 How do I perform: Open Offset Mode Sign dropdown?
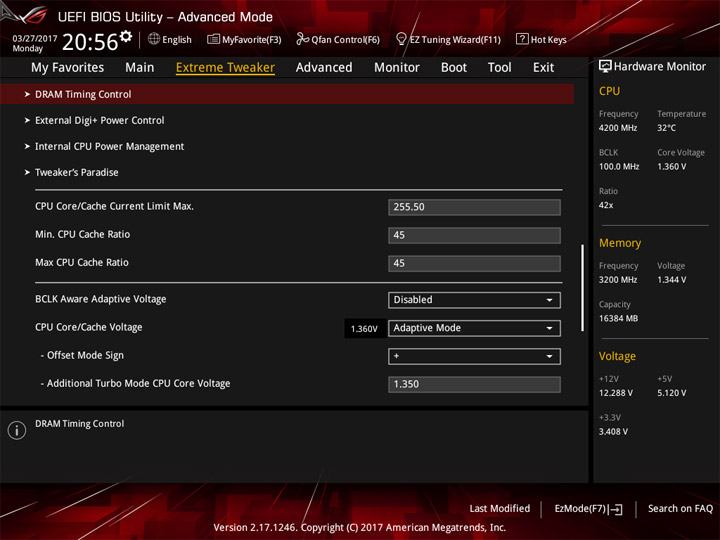coord(474,356)
